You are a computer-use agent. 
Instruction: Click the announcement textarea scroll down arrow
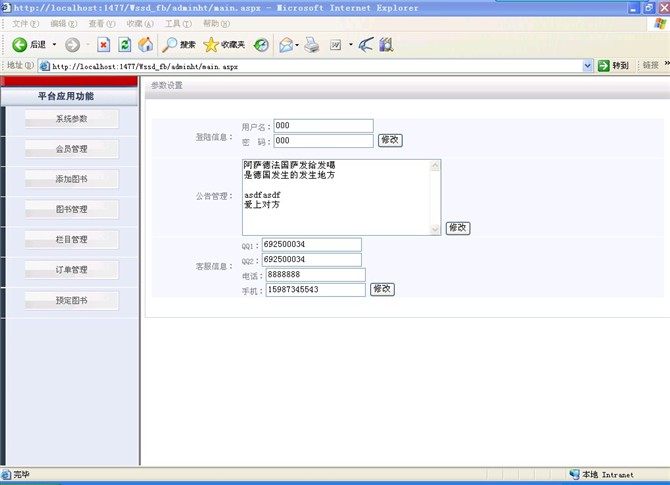coord(435,229)
